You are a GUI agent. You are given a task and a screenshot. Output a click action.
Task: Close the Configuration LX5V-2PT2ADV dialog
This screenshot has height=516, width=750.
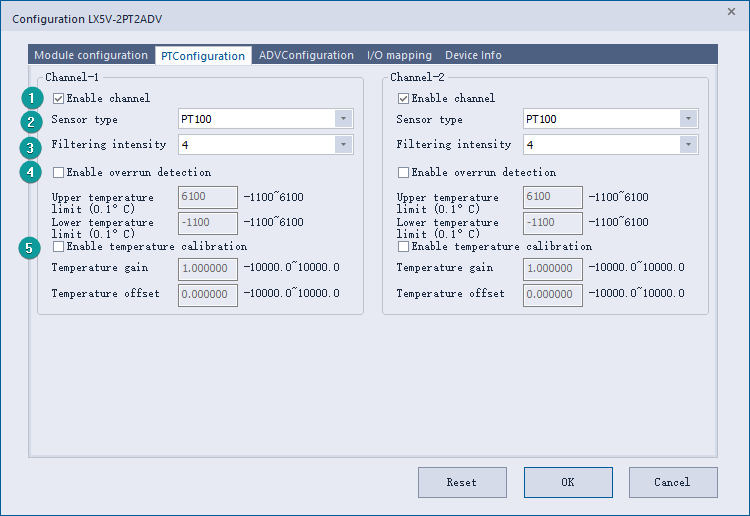click(x=731, y=11)
